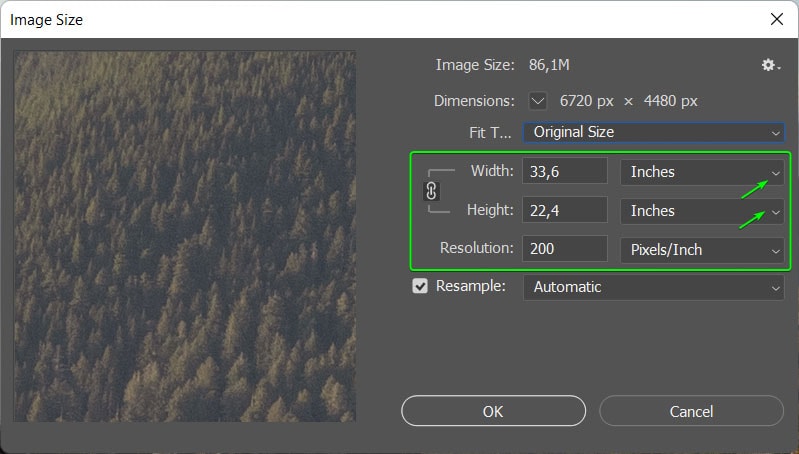Image resolution: width=799 pixels, height=454 pixels.
Task: Toggle the constrain proportions chain link
Action: tap(432, 191)
